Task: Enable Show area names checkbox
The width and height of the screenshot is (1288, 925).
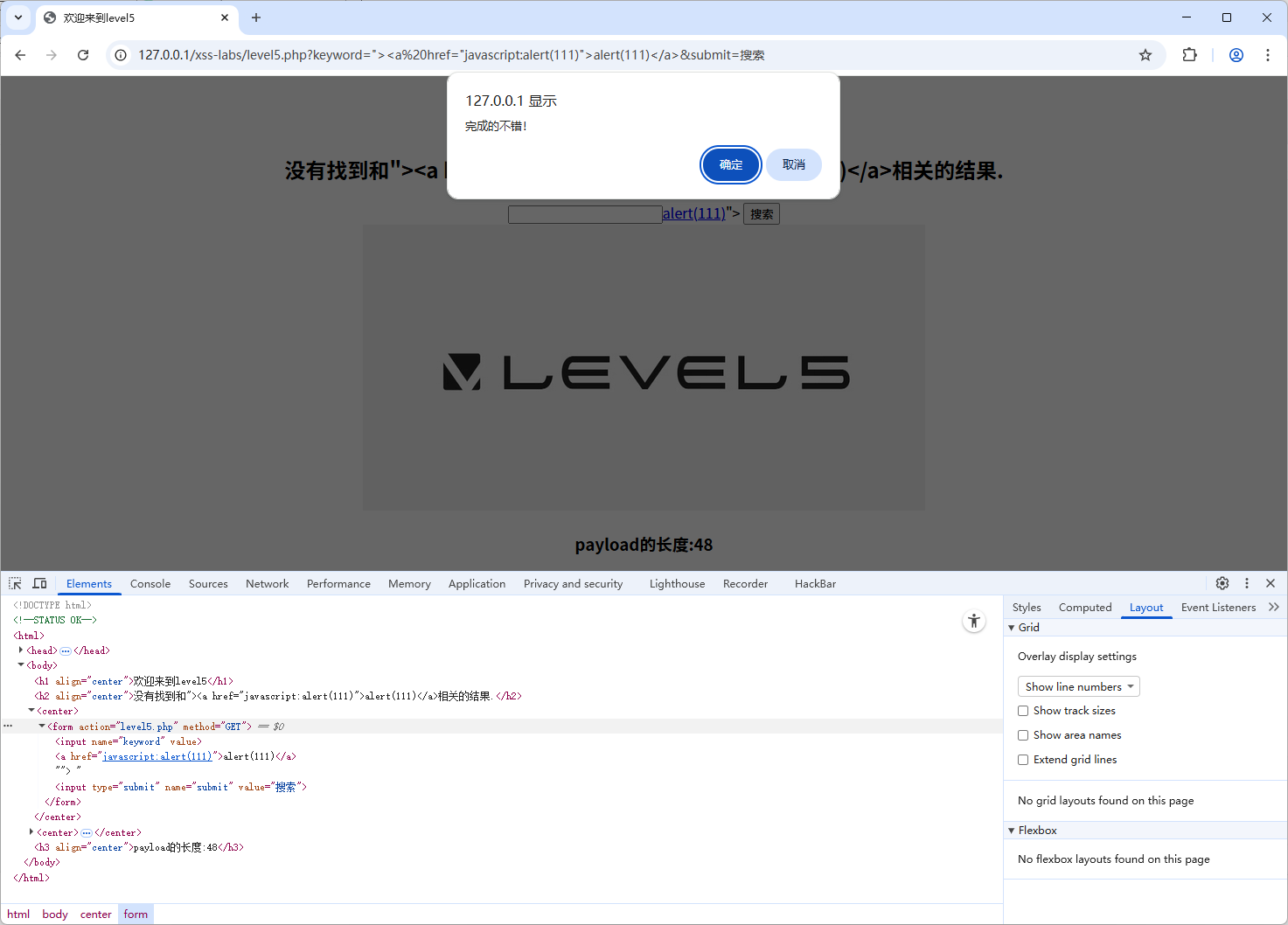Action: click(1023, 735)
